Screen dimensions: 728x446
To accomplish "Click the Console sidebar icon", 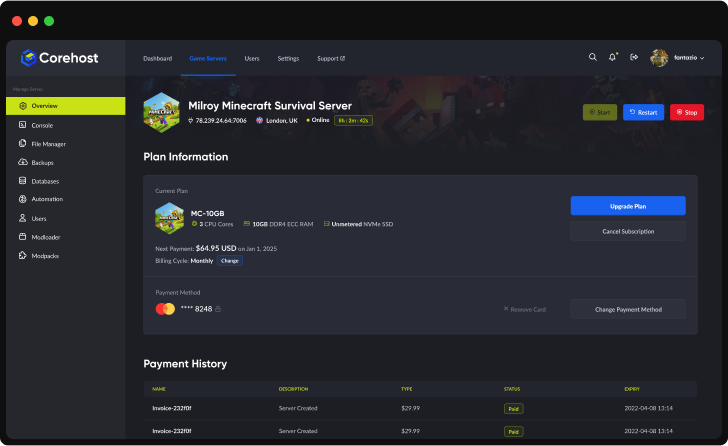I will coord(22,125).
